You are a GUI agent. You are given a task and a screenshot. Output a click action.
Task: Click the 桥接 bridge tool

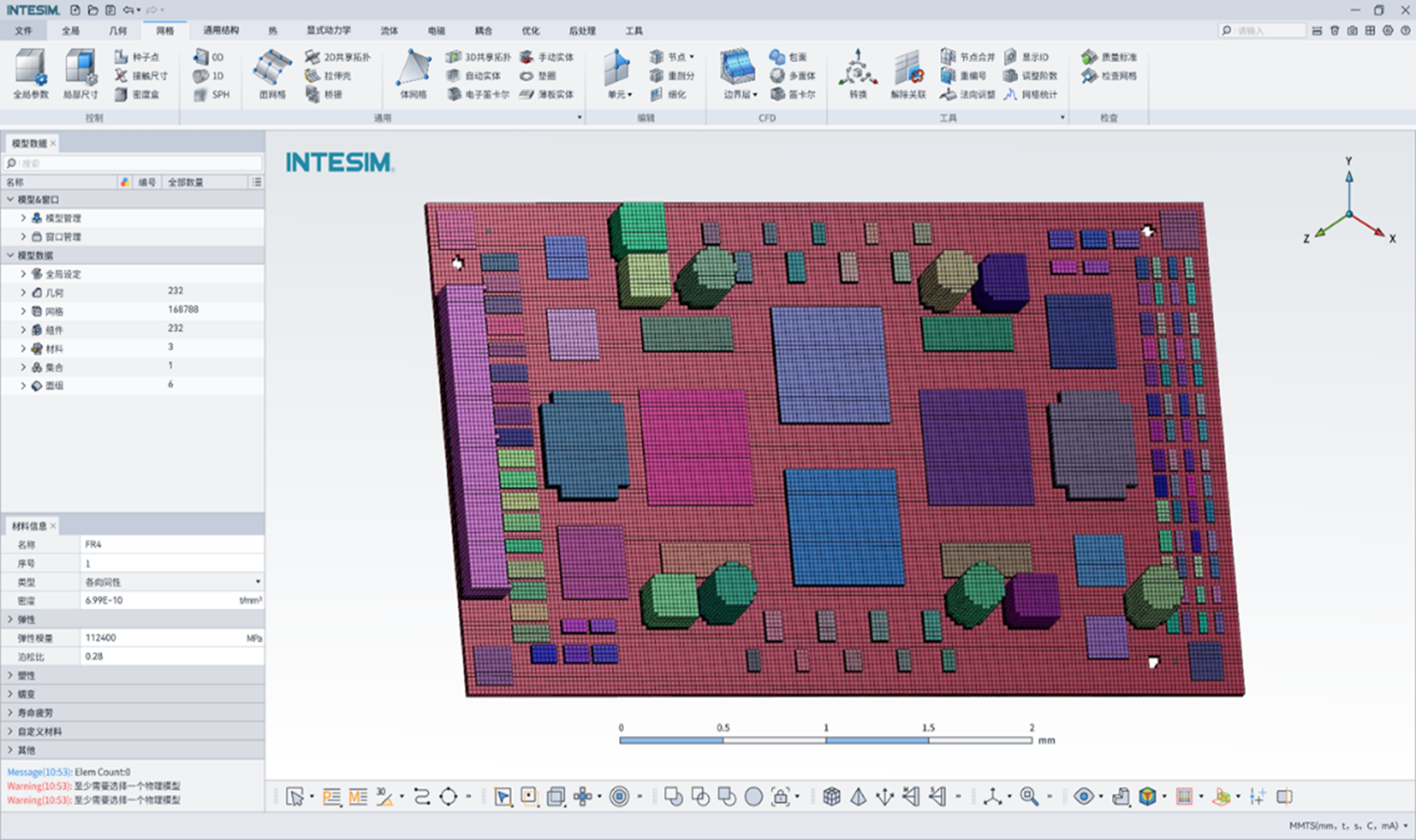[x=324, y=94]
